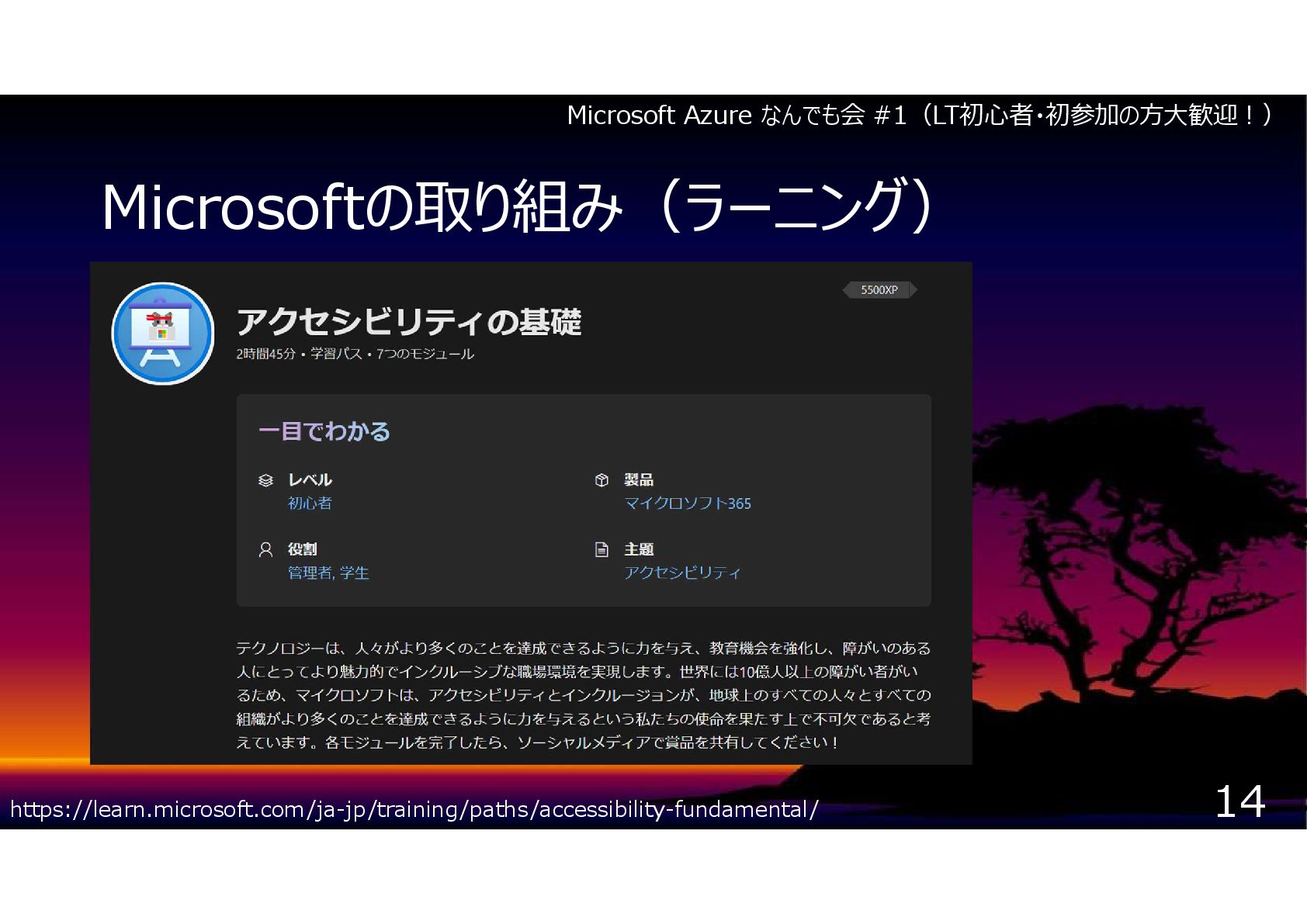
Task: Click the 製品 label
Action: (639, 479)
